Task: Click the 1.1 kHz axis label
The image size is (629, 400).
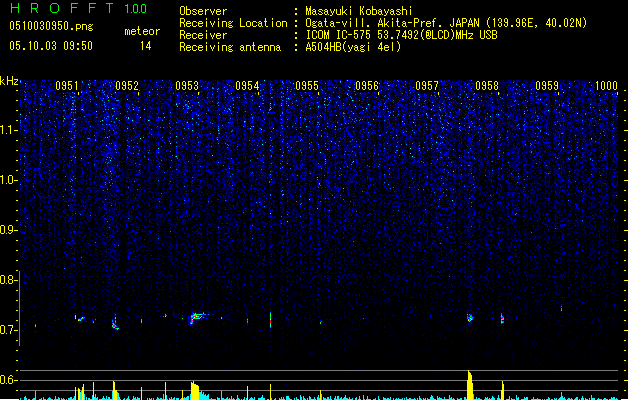Action: click(8, 130)
